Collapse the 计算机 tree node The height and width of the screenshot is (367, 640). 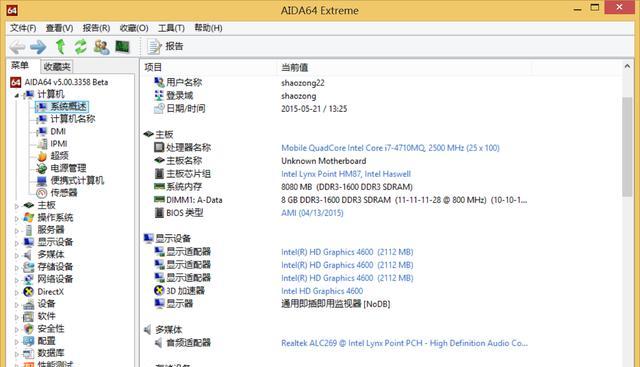[17, 95]
